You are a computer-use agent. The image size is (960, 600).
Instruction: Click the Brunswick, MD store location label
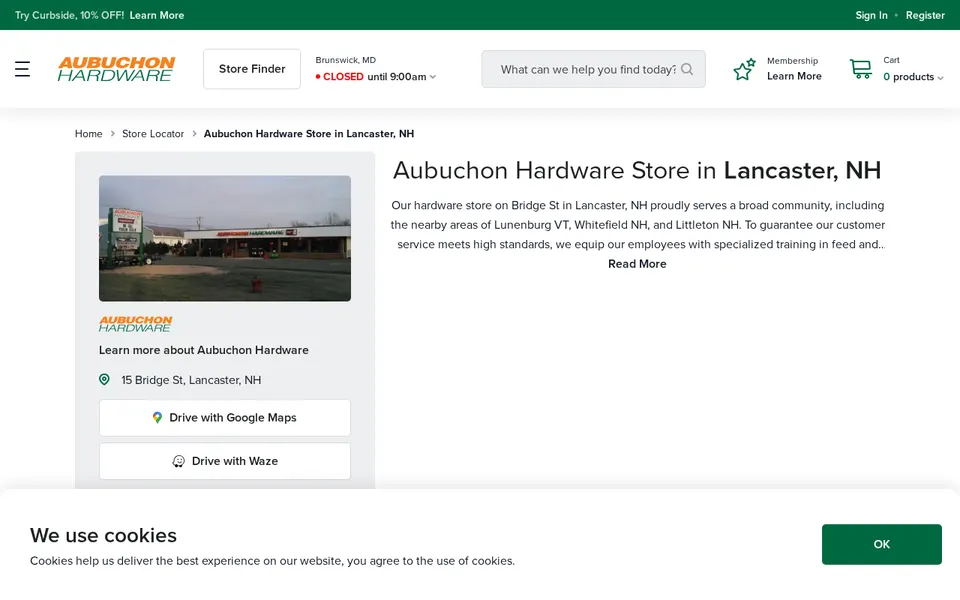(346, 60)
